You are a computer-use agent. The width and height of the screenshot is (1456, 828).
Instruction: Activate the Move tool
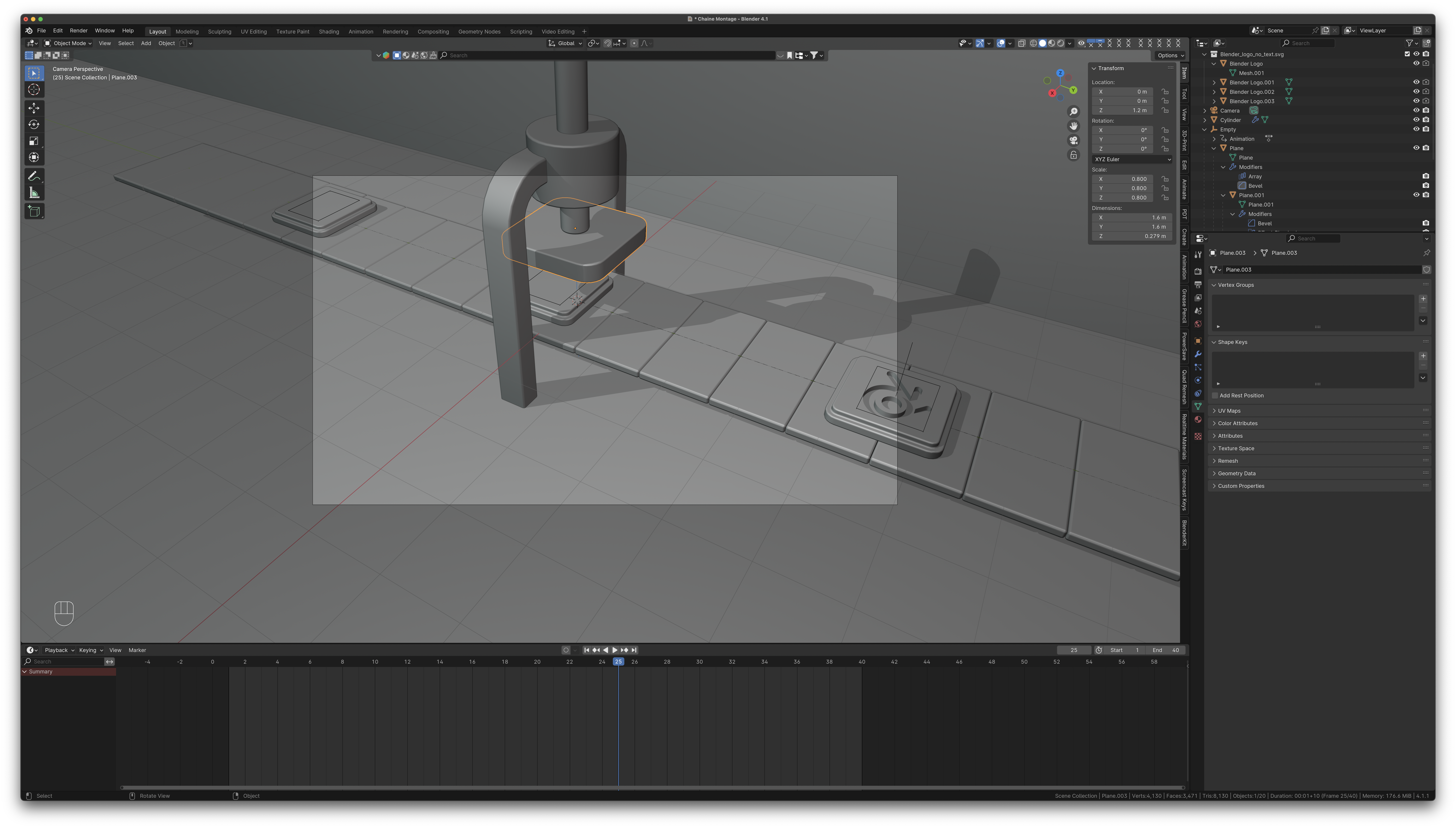click(34, 108)
